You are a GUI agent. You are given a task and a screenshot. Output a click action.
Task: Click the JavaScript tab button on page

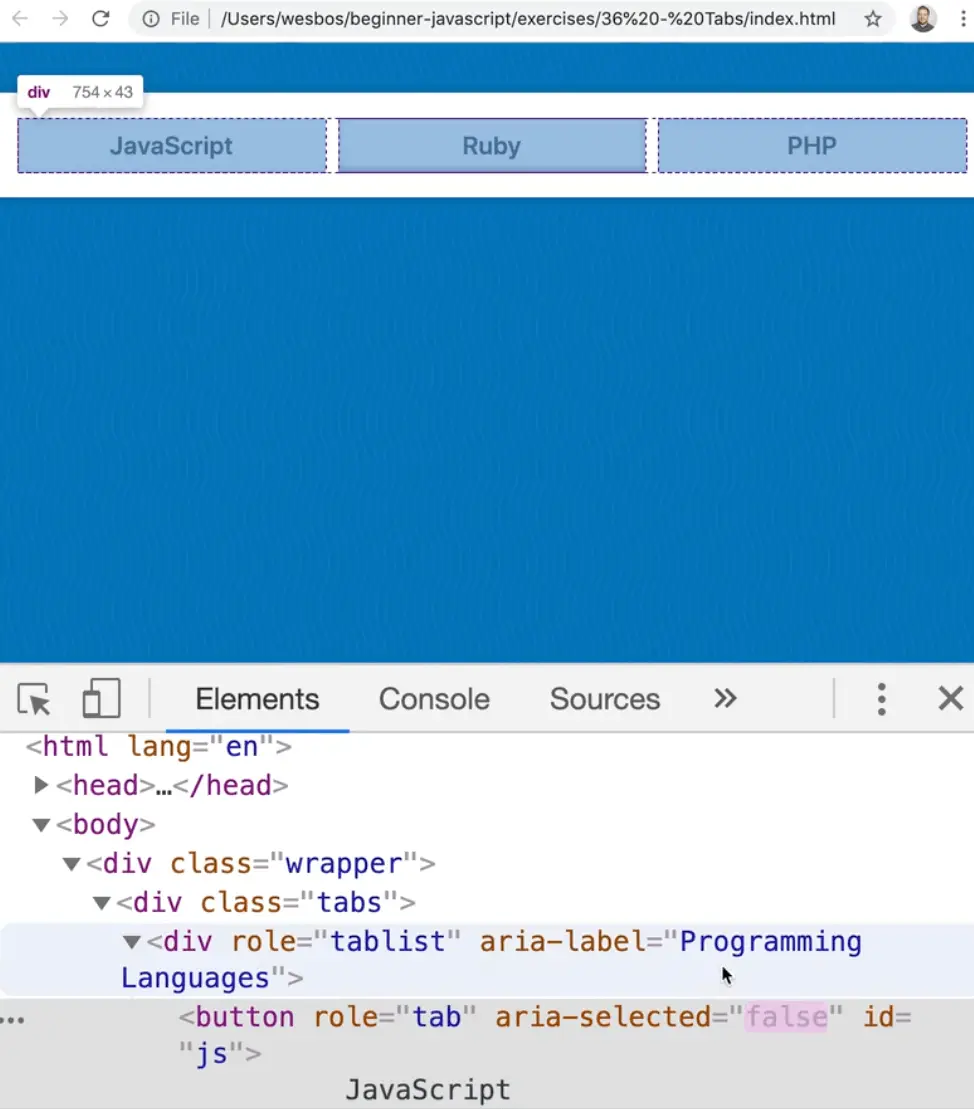point(171,146)
